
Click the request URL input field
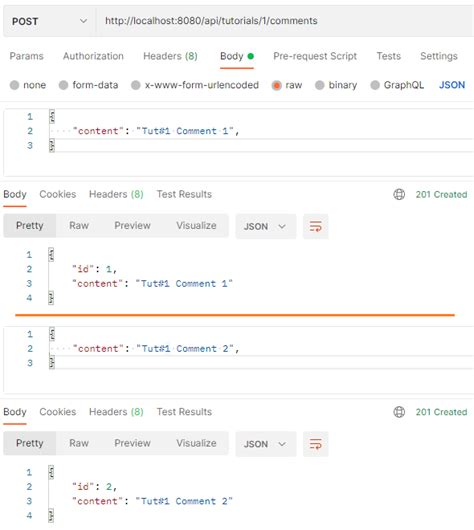click(286, 21)
